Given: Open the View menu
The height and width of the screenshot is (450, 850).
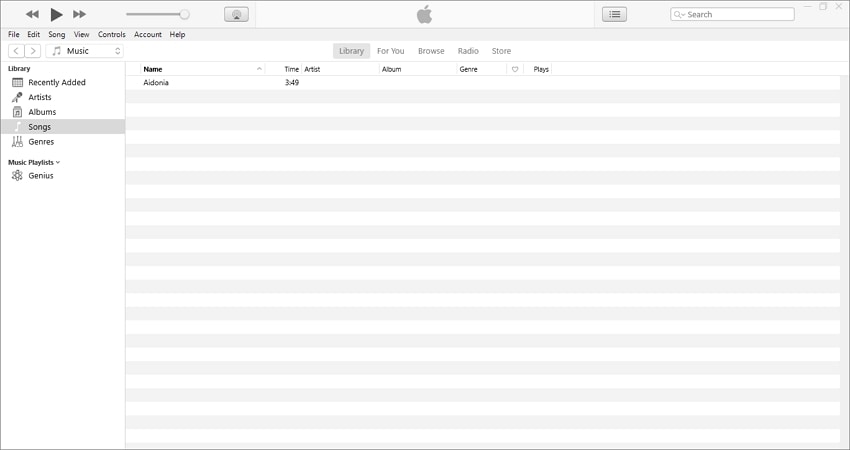Looking at the screenshot, I should click(81, 34).
